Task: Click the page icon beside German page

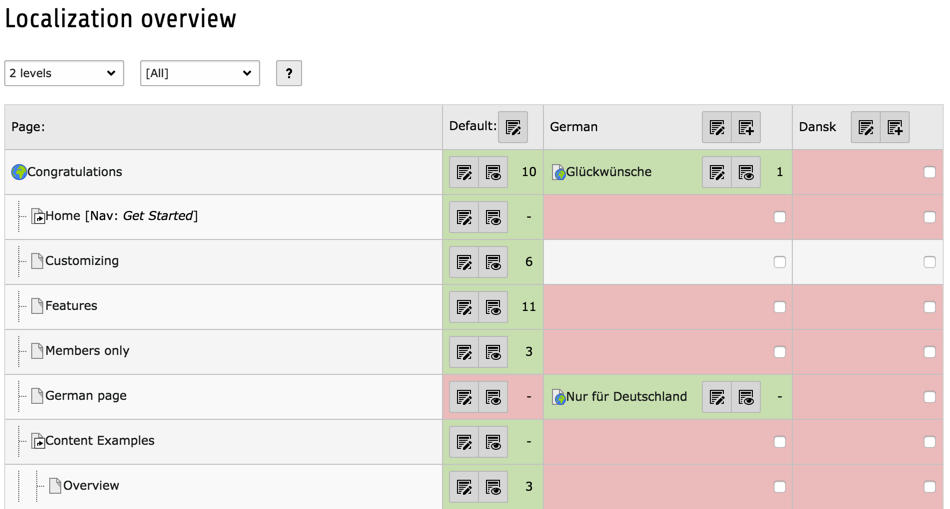Action: click(38, 396)
